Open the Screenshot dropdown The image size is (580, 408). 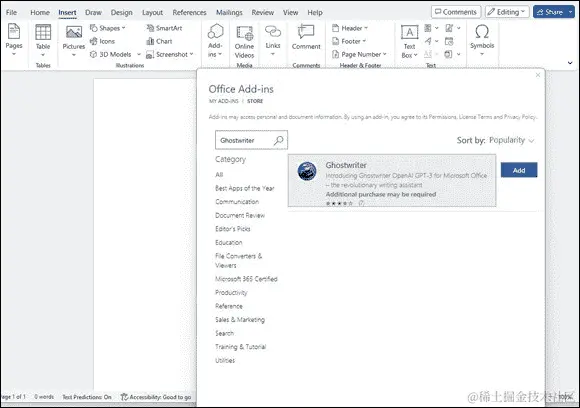click(170, 54)
